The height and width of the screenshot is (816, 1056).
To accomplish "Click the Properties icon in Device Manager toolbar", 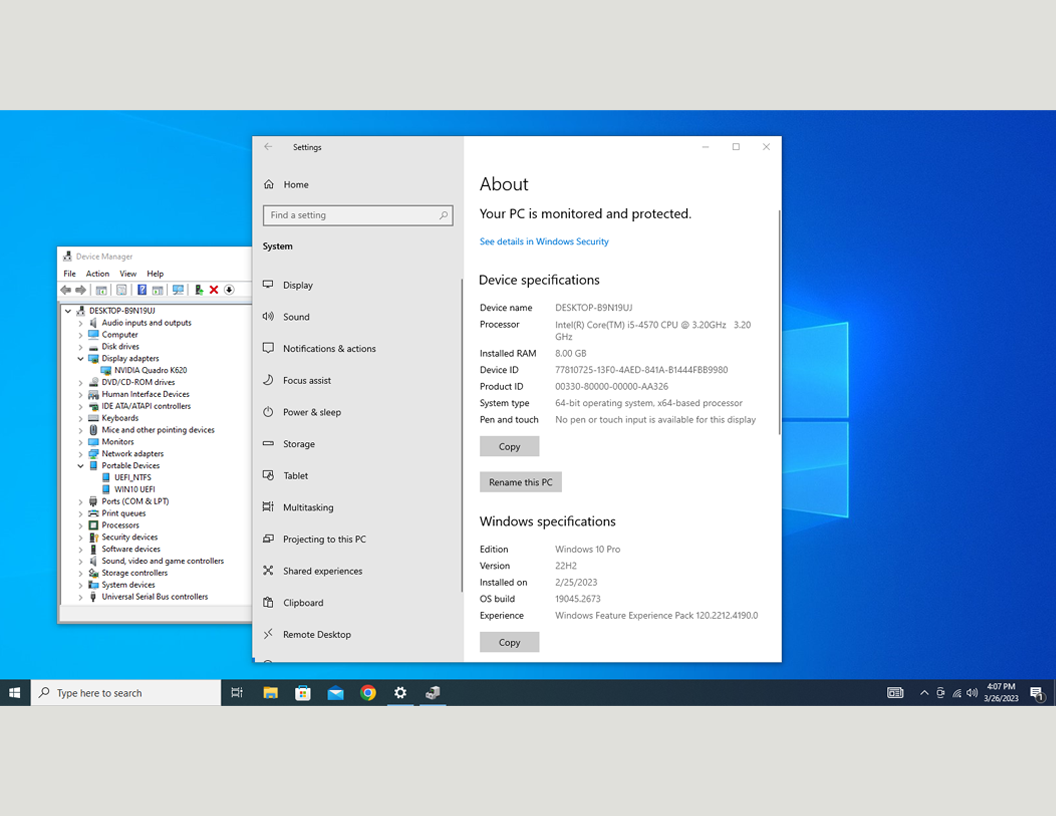I will coord(121,290).
